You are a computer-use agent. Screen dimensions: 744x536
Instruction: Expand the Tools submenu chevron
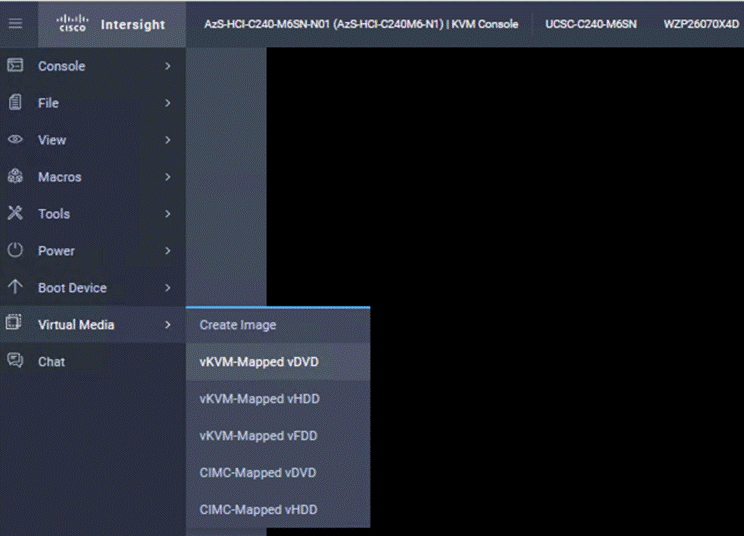pos(167,214)
